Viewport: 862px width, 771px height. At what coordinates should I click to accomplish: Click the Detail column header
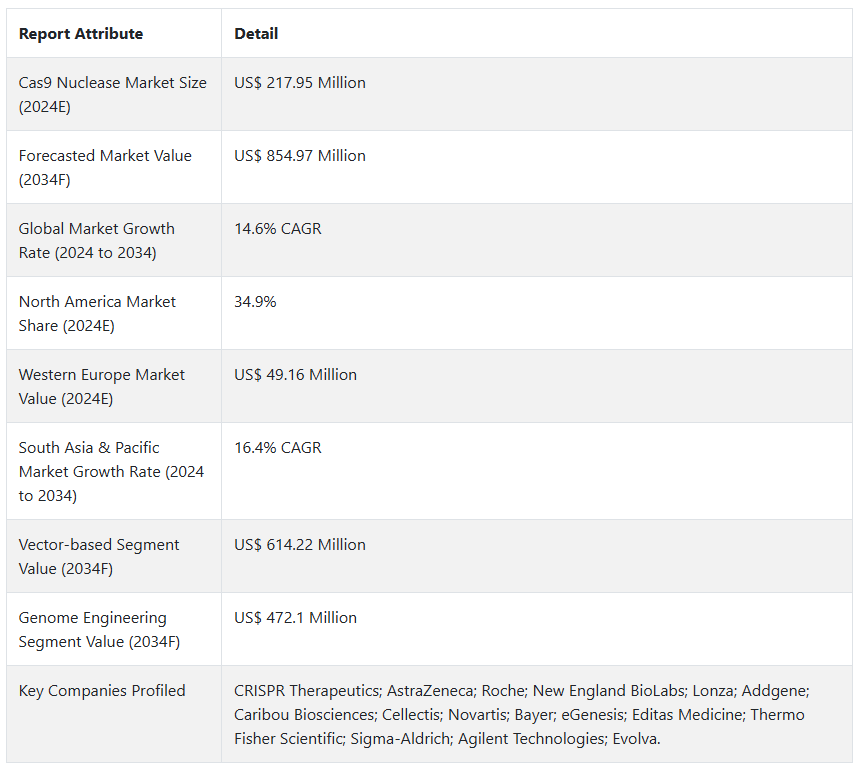pyautogui.click(x=256, y=34)
